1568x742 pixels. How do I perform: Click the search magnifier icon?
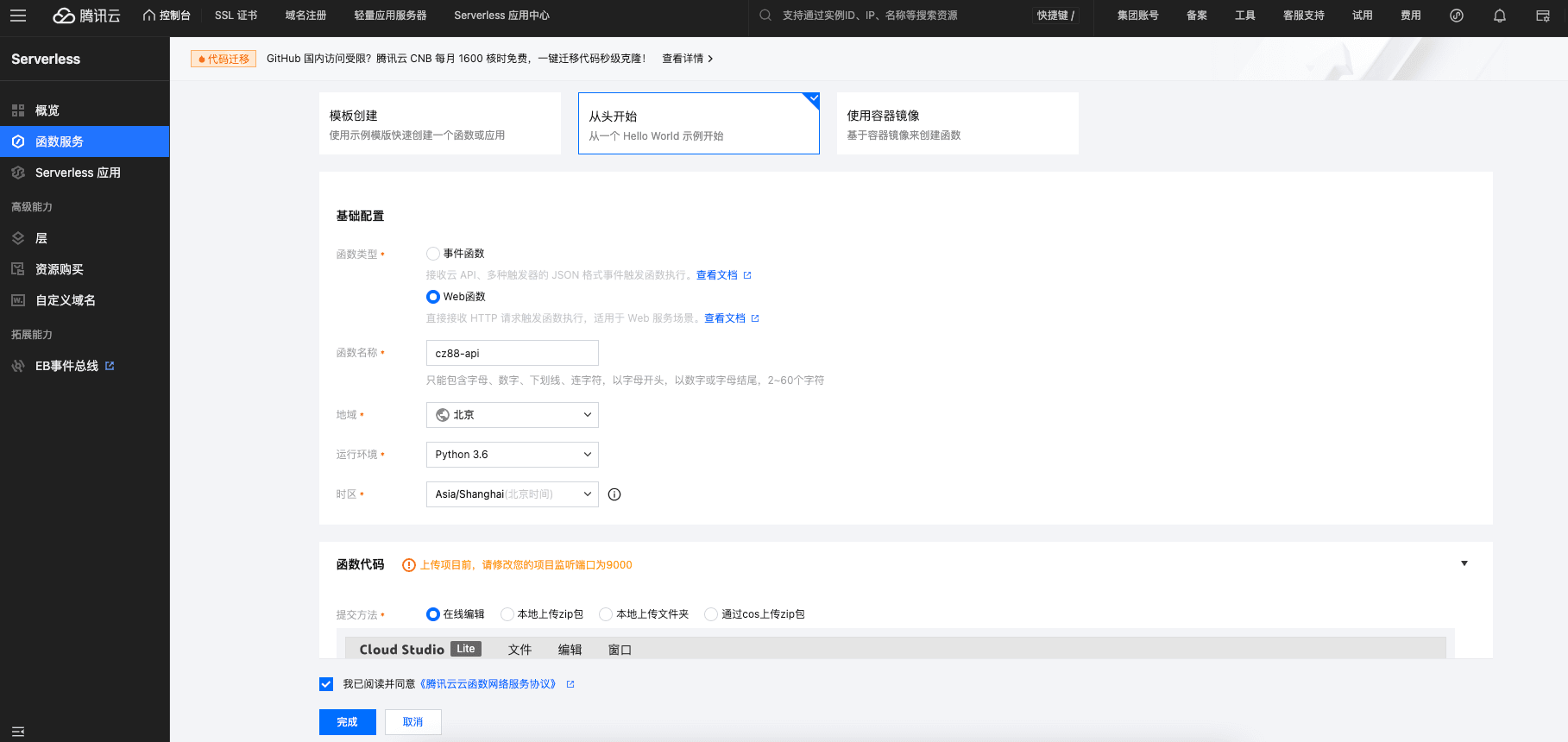pos(765,16)
